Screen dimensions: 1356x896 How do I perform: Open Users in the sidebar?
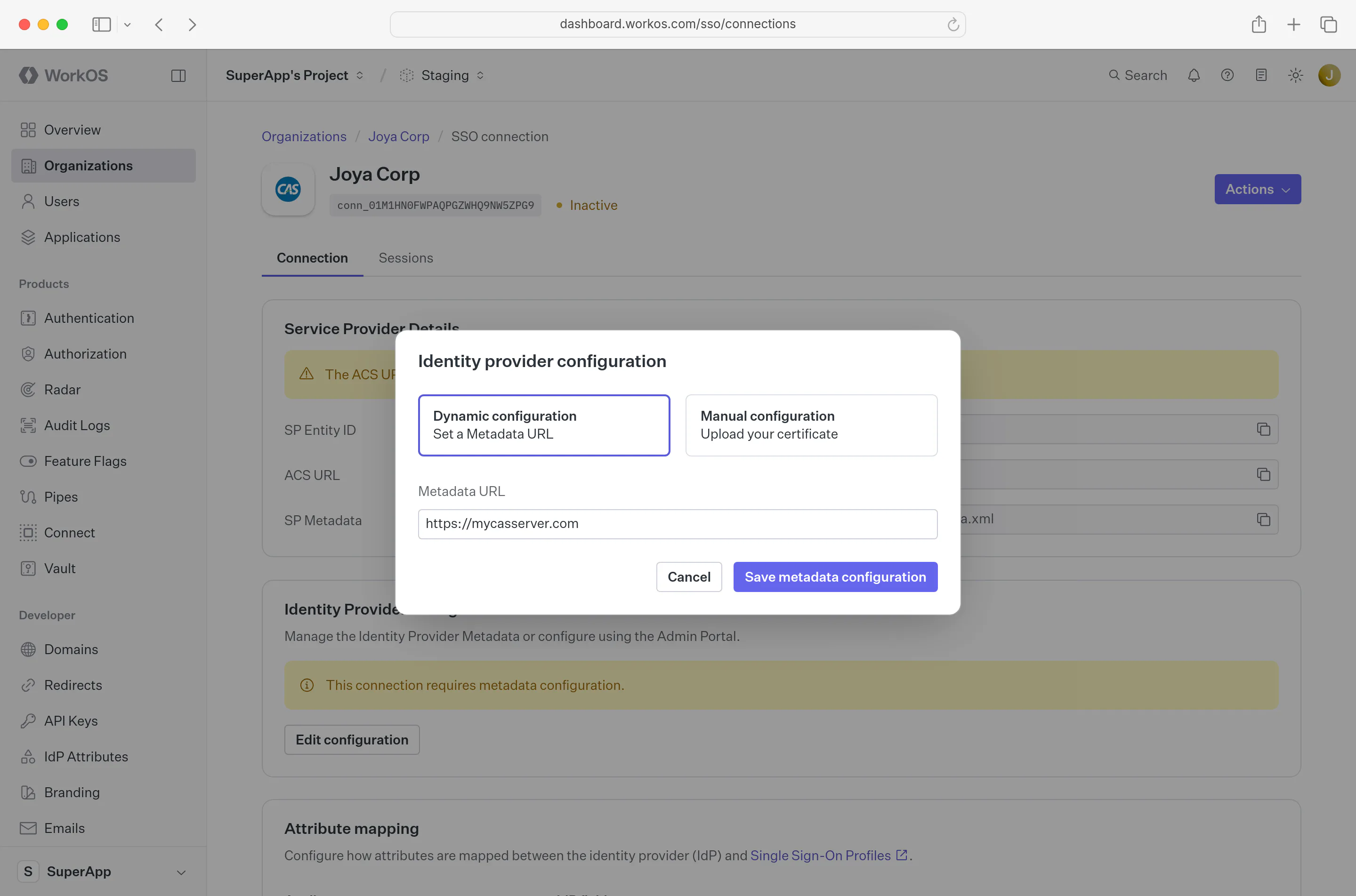[104, 201]
